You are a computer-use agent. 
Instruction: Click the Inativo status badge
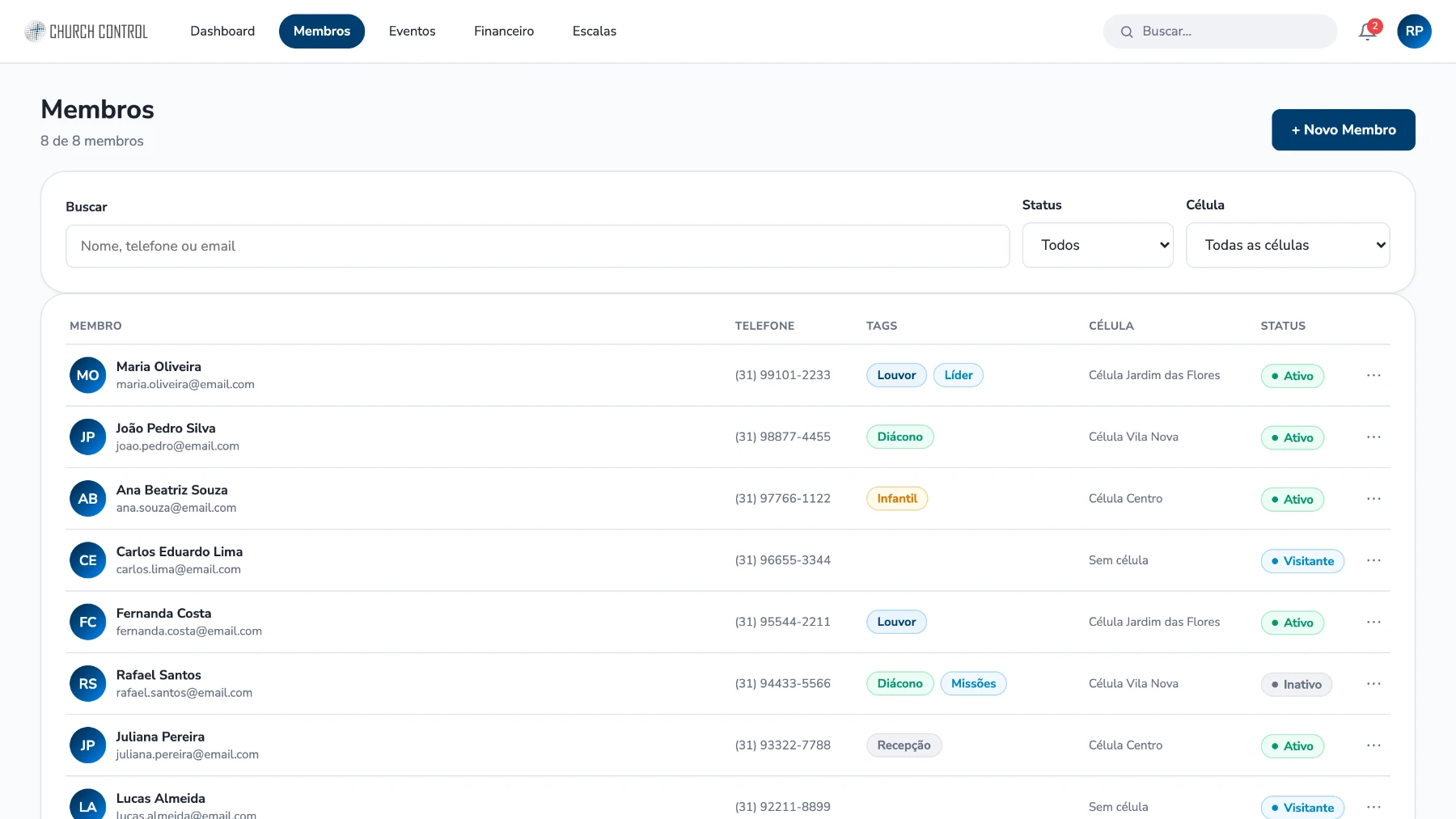pos(1296,685)
